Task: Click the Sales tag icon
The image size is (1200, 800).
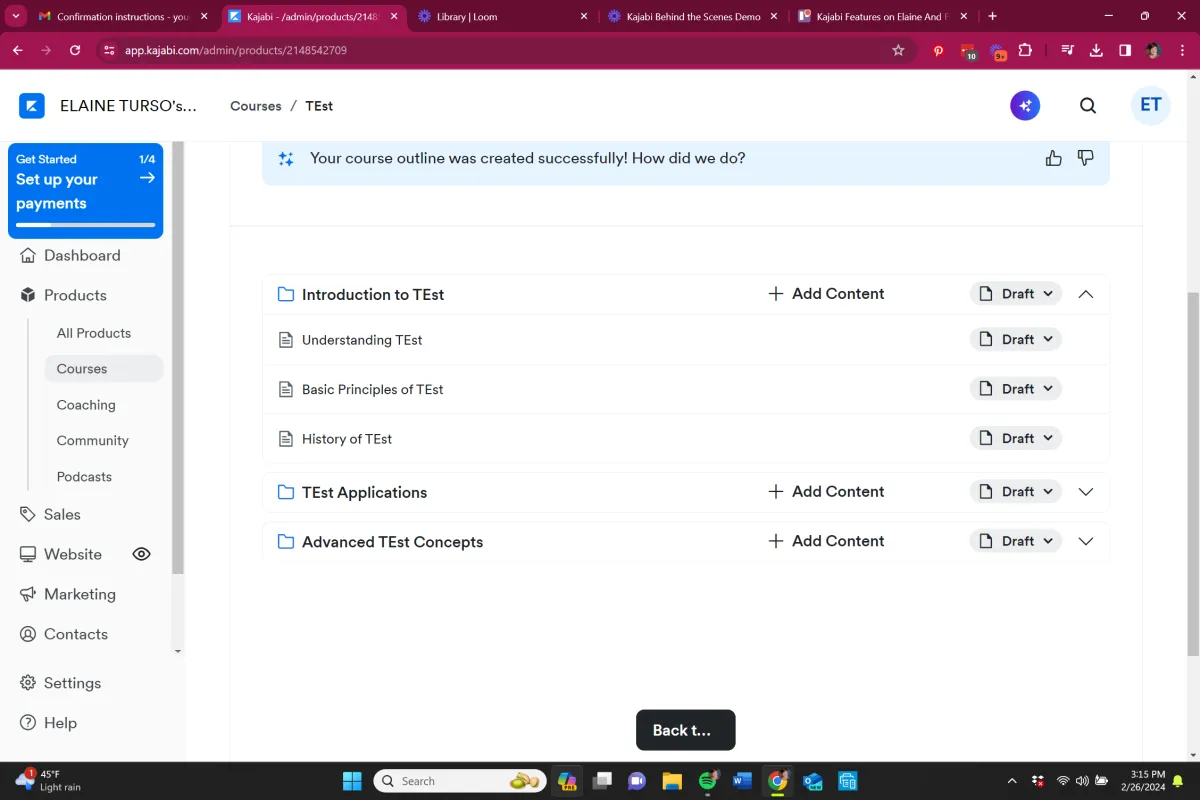Action: [x=28, y=514]
